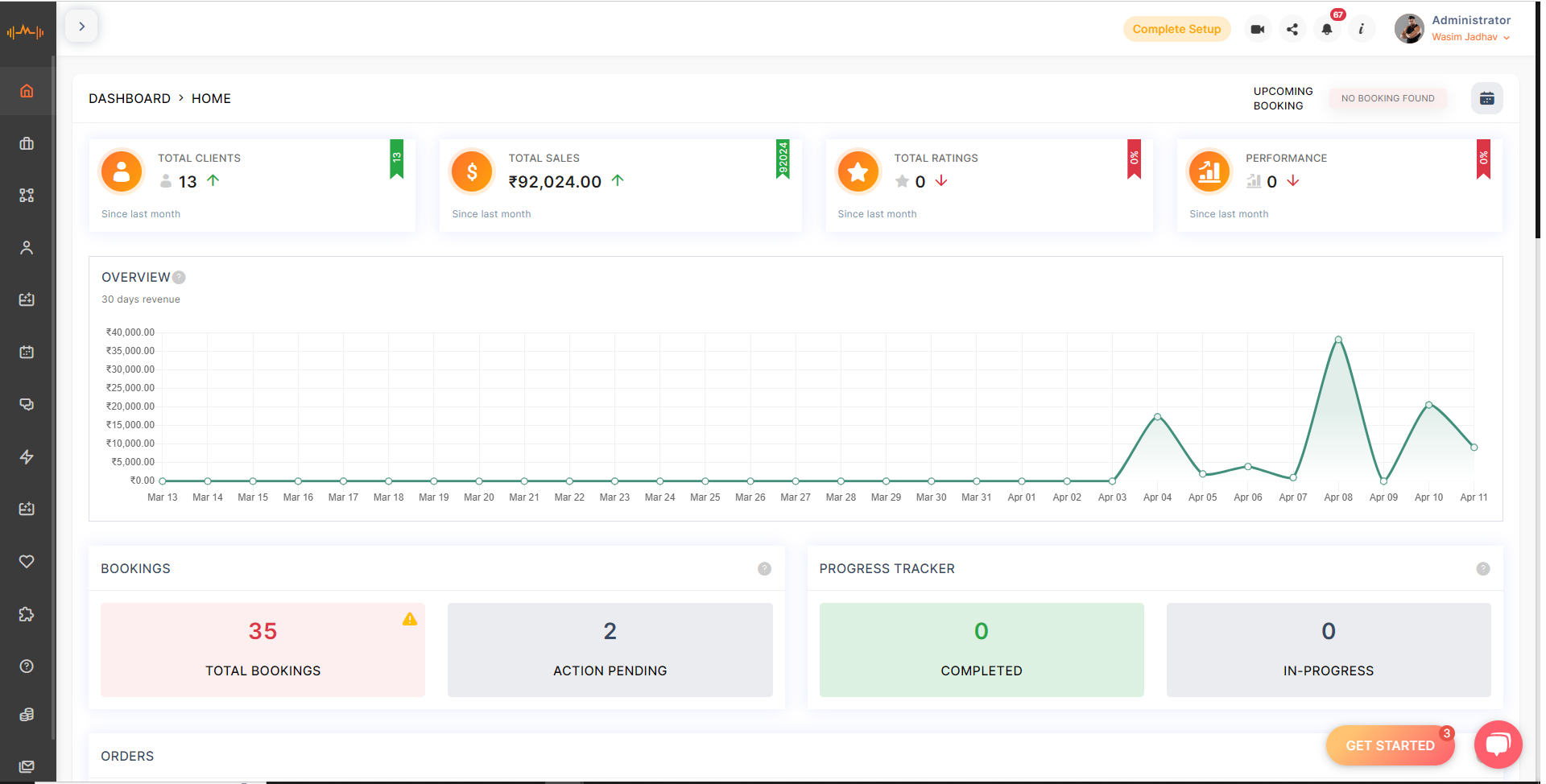This screenshot has height=784, width=1546.
Task: Click the heart icon in the sidebar
Action: 27,561
